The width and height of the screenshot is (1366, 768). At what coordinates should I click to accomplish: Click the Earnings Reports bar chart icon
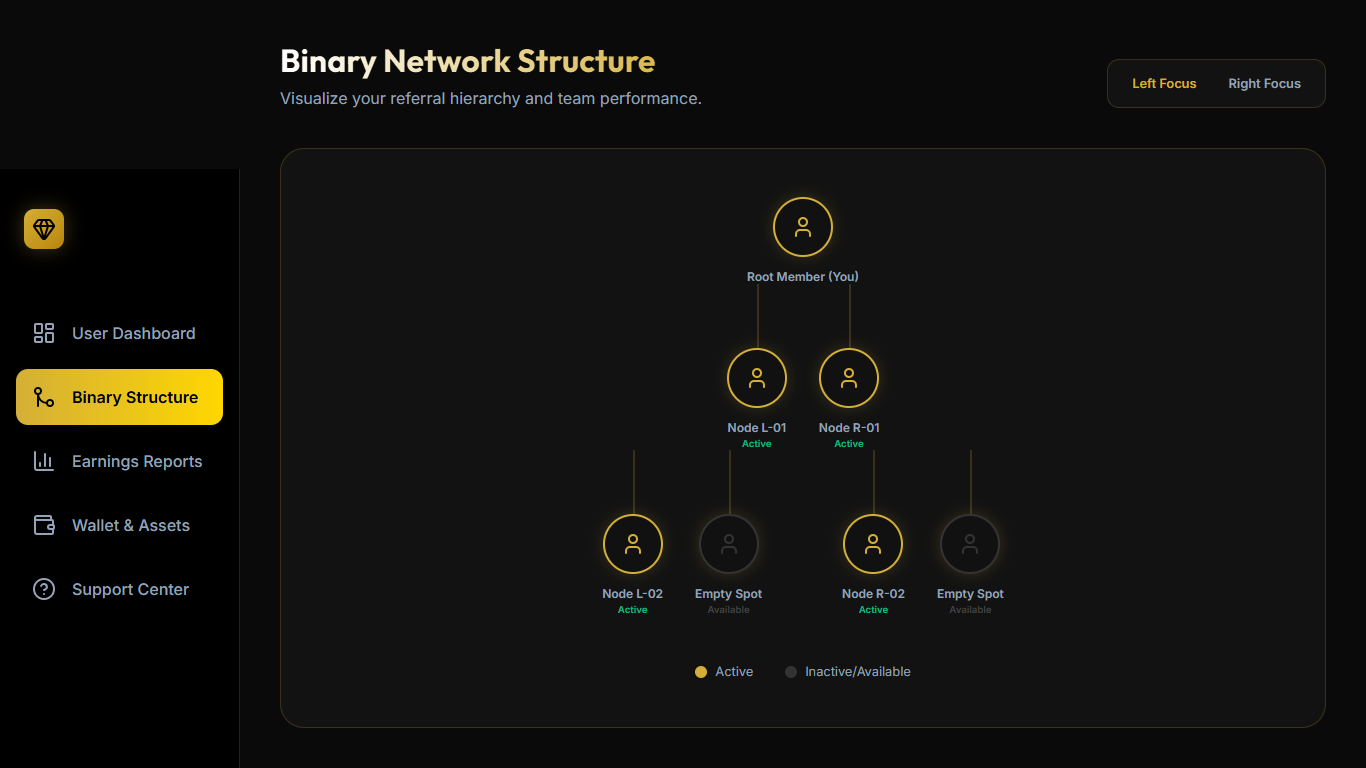pyautogui.click(x=44, y=461)
